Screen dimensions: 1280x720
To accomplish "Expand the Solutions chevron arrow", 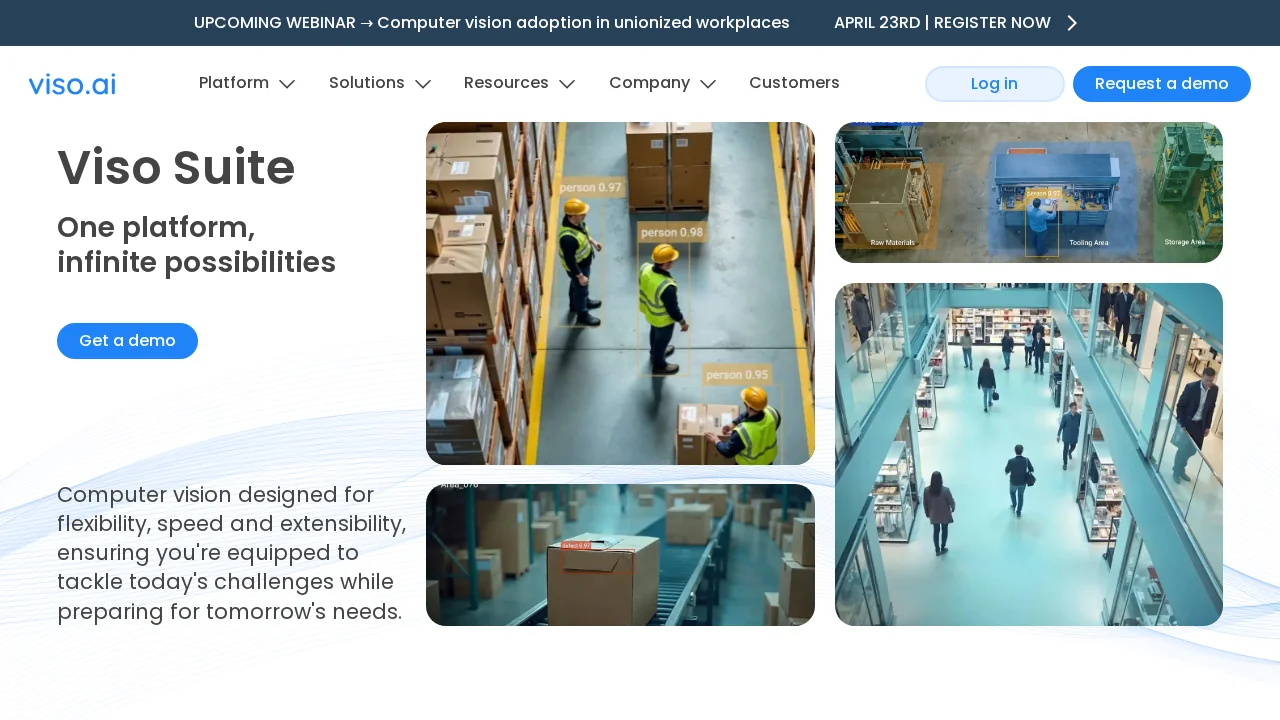I will click(423, 84).
